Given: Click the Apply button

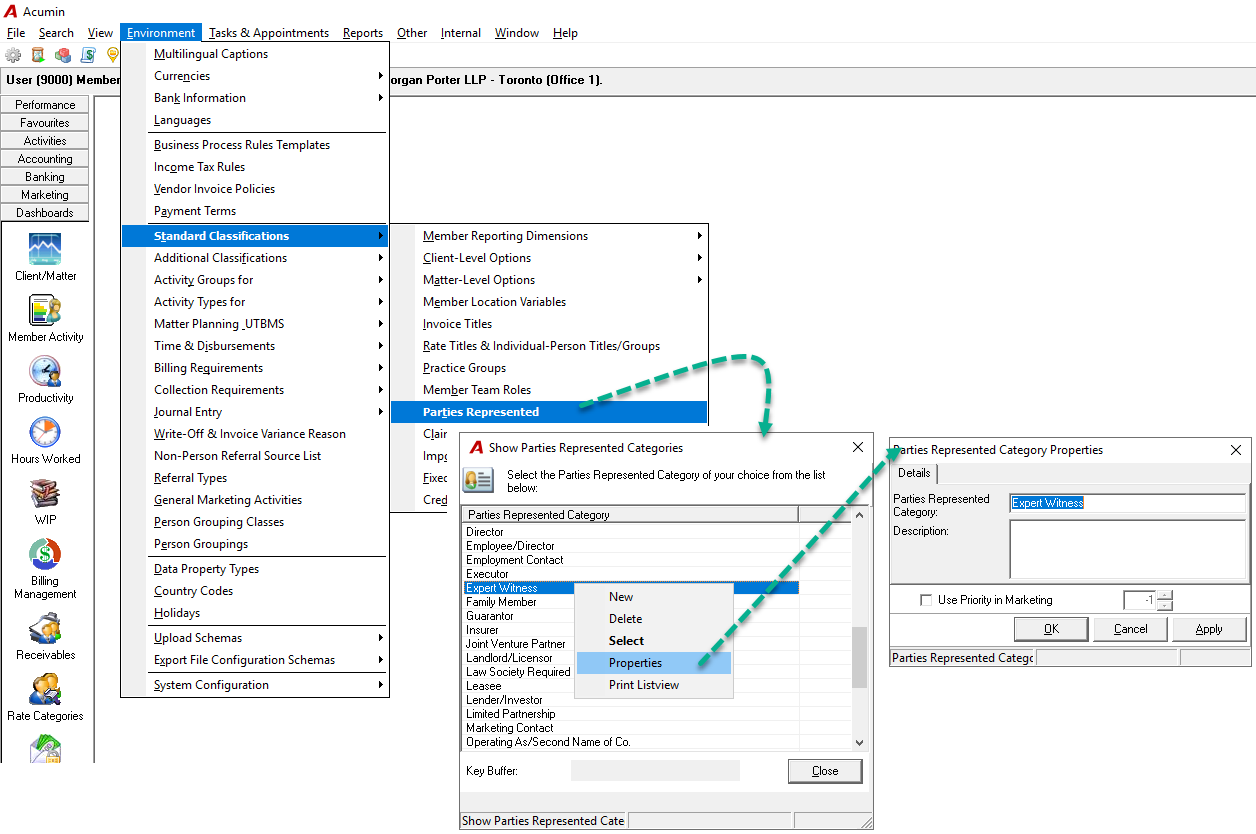Looking at the screenshot, I should (1209, 629).
